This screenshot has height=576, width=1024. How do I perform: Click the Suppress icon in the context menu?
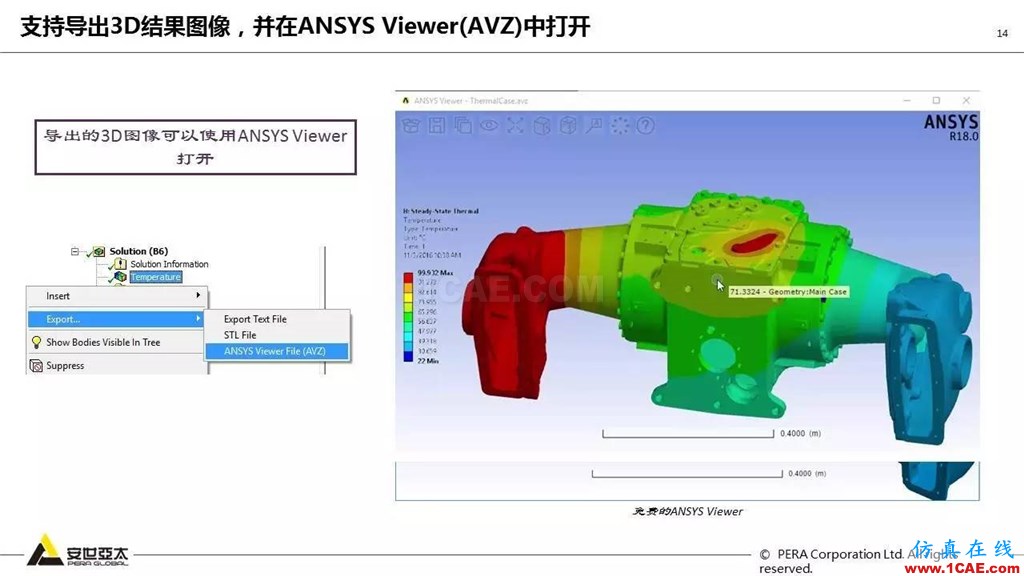tap(37, 366)
